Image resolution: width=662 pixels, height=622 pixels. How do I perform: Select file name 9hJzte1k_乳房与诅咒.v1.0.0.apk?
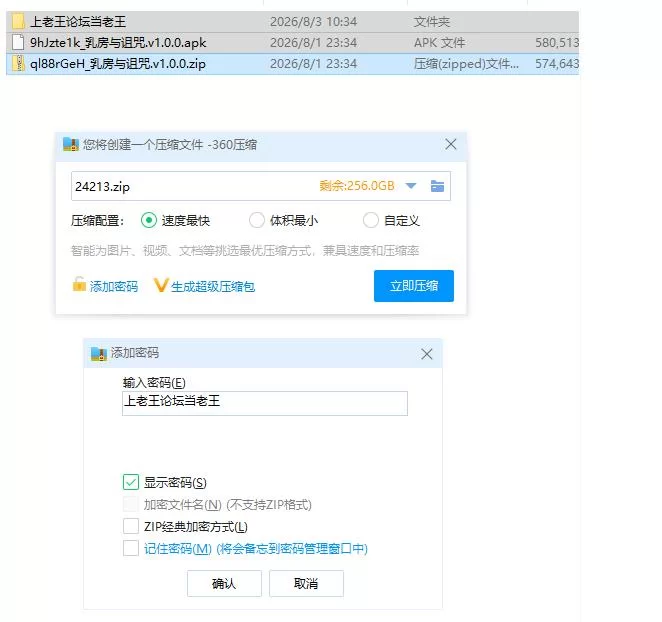coord(118,43)
